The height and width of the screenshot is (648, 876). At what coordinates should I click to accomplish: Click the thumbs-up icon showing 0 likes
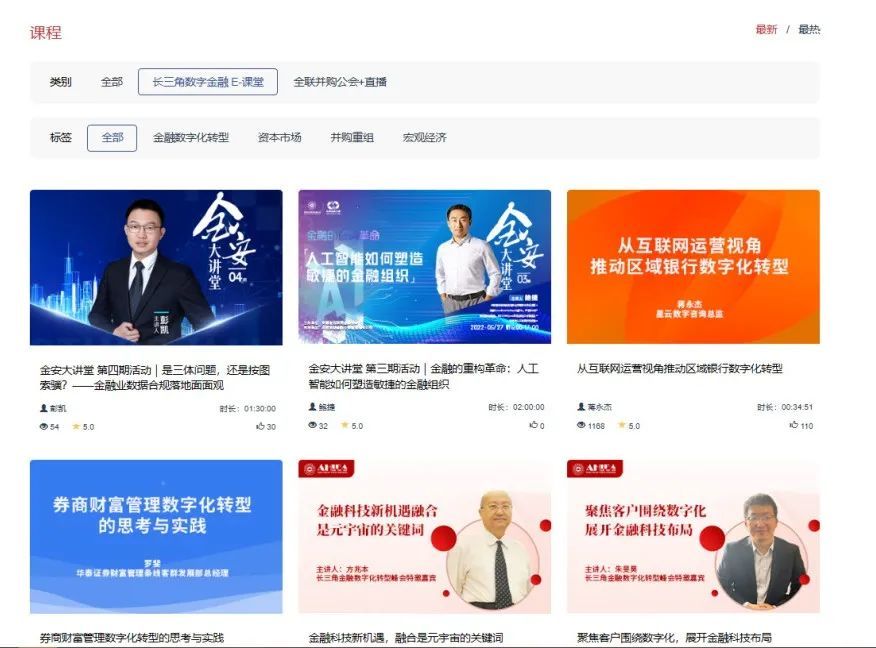click(533, 425)
